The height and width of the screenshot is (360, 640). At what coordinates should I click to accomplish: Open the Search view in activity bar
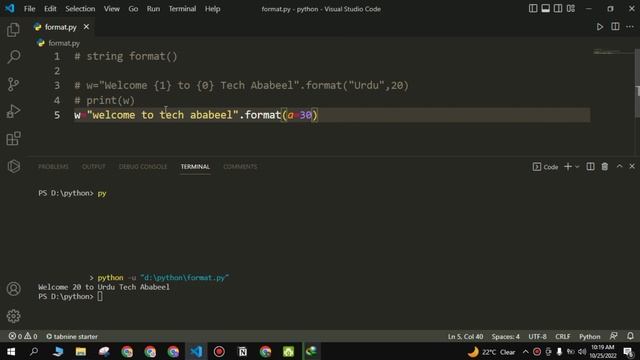click(13, 57)
